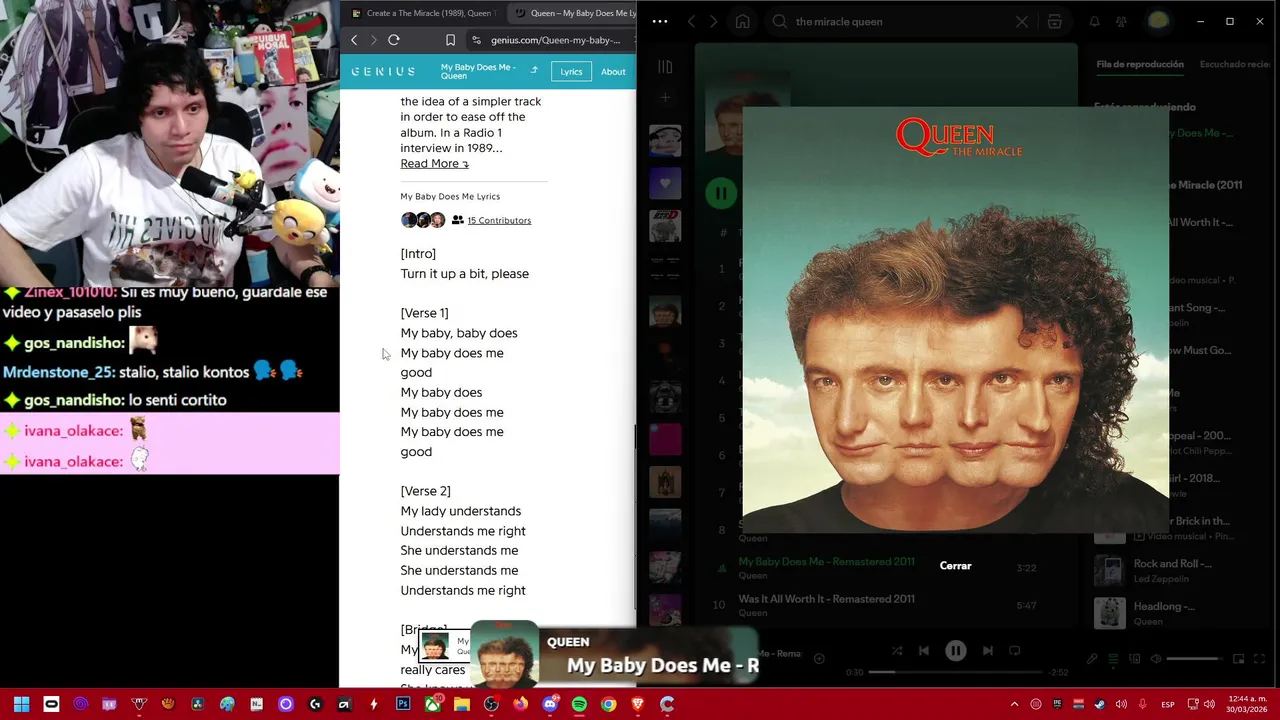This screenshot has height=720, width=1280.
Task: Switch to the 'Create a The Miracle (1989)' tab
Action: coord(422,13)
